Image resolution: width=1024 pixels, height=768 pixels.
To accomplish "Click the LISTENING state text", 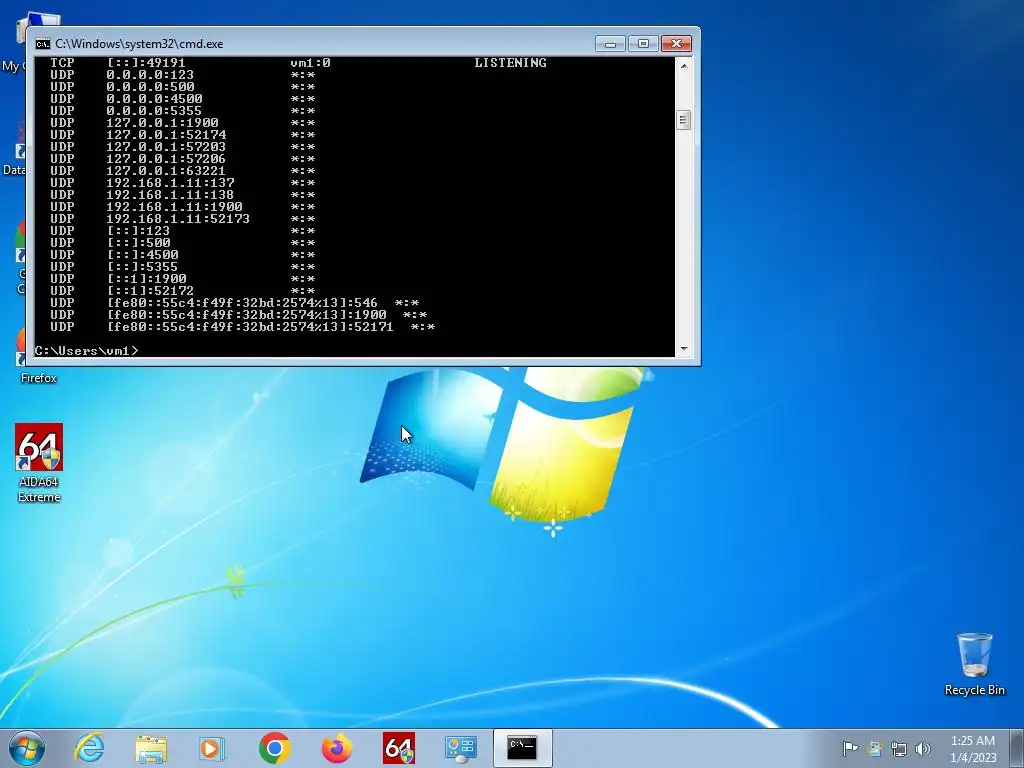I will coord(510,63).
